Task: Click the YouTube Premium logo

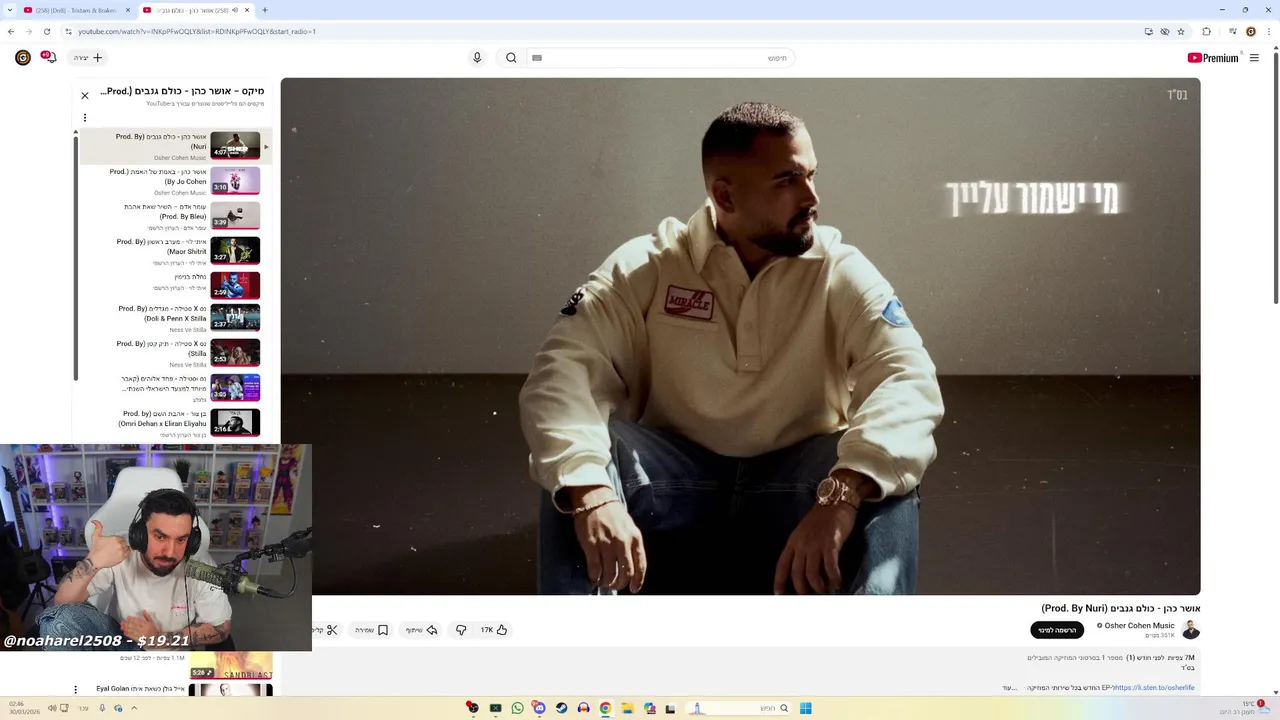Action: [x=1213, y=58]
